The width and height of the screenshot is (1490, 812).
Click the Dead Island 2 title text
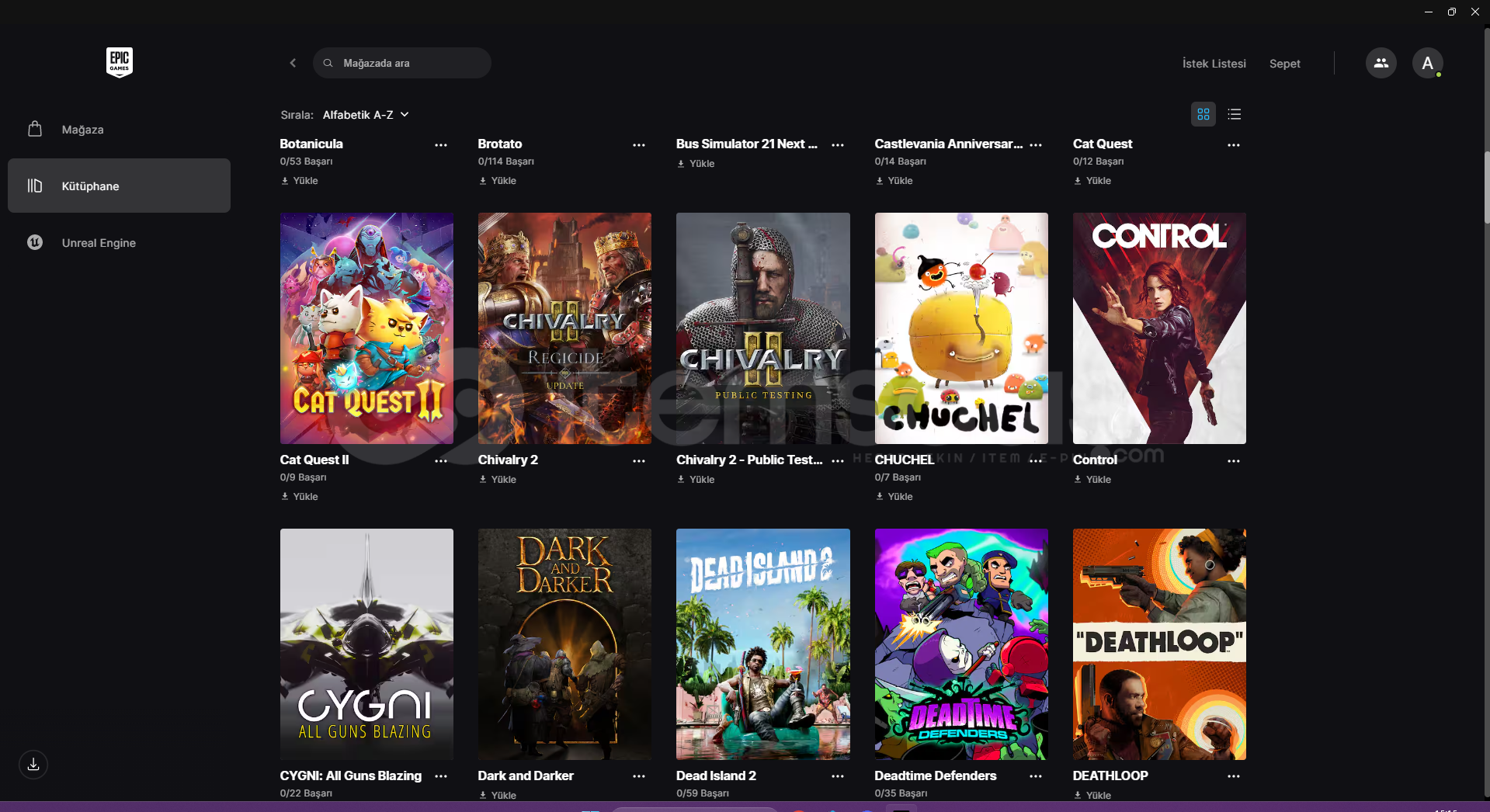(x=716, y=776)
